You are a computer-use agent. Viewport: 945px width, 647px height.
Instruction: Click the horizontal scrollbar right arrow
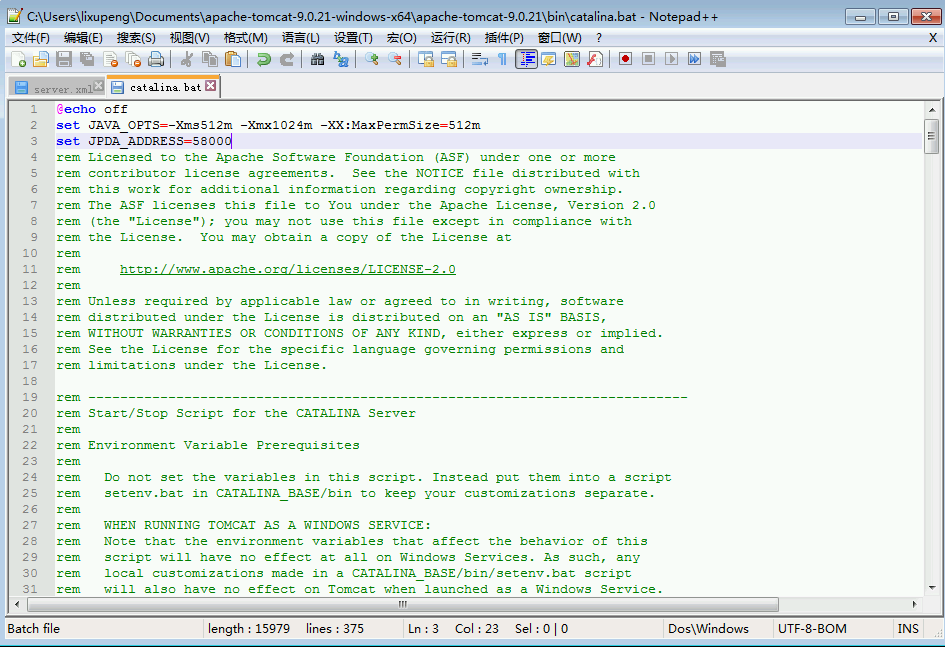[914, 604]
